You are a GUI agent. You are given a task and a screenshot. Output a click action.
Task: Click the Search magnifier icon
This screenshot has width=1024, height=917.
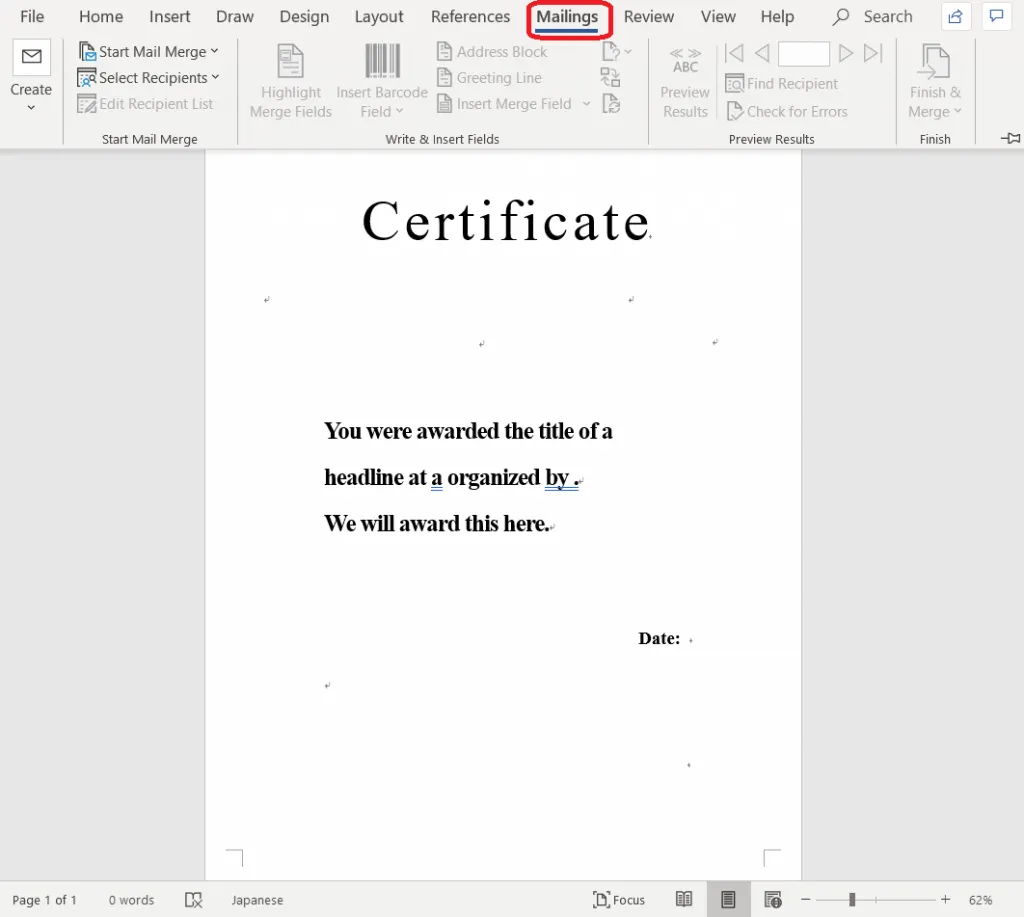point(841,17)
